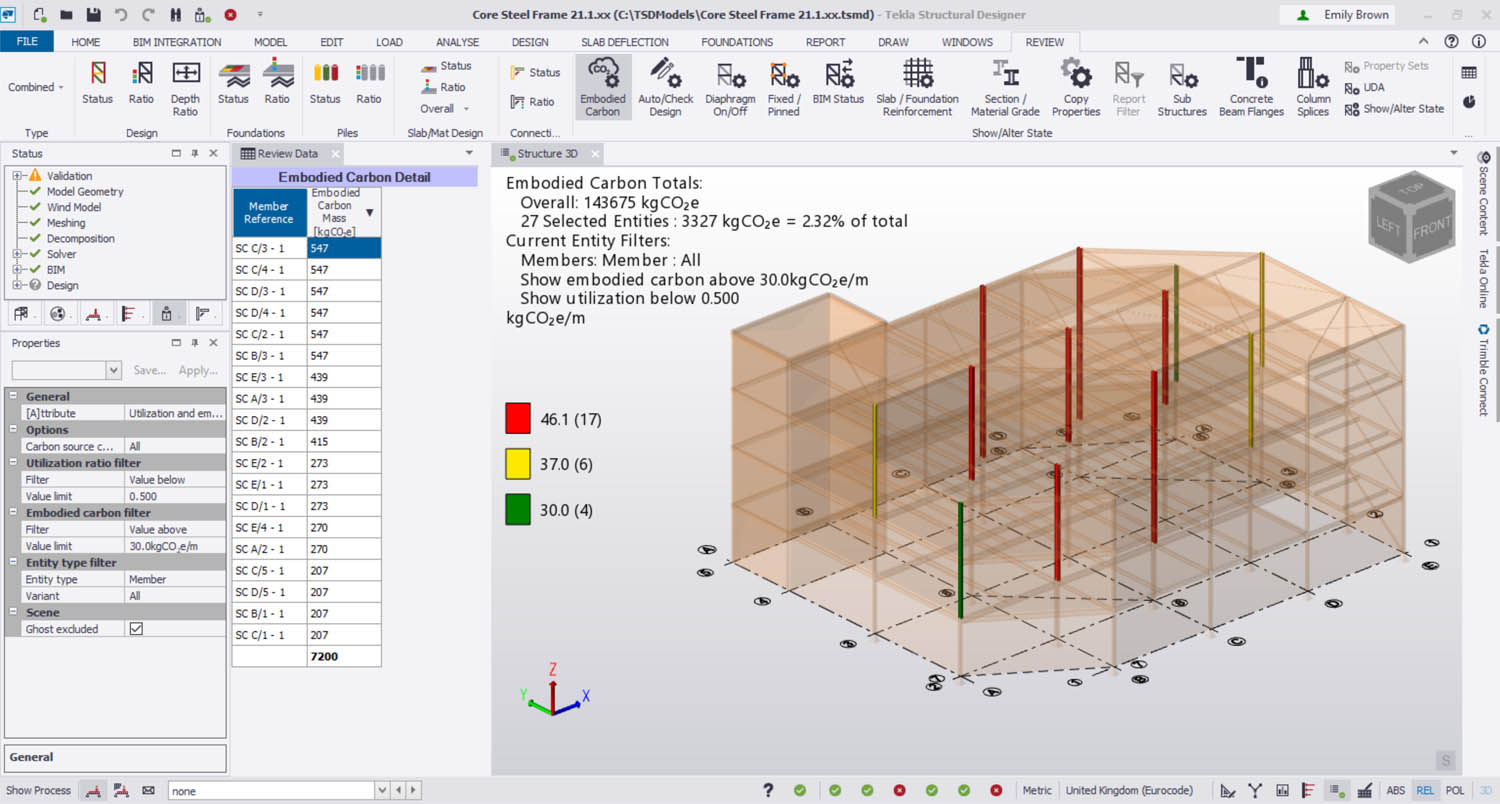The width and height of the screenshot is (1500, 804).
Task: Switch to the ANALYSE ribbon tab
Action: click(457, 42)
